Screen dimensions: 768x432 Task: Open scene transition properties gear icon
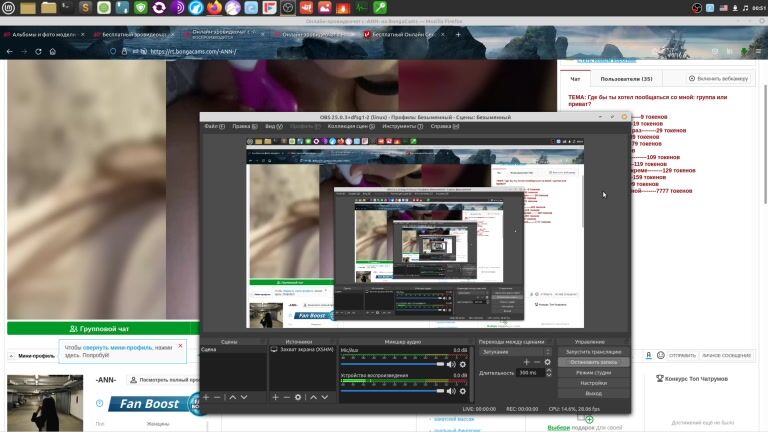(549, 362)
